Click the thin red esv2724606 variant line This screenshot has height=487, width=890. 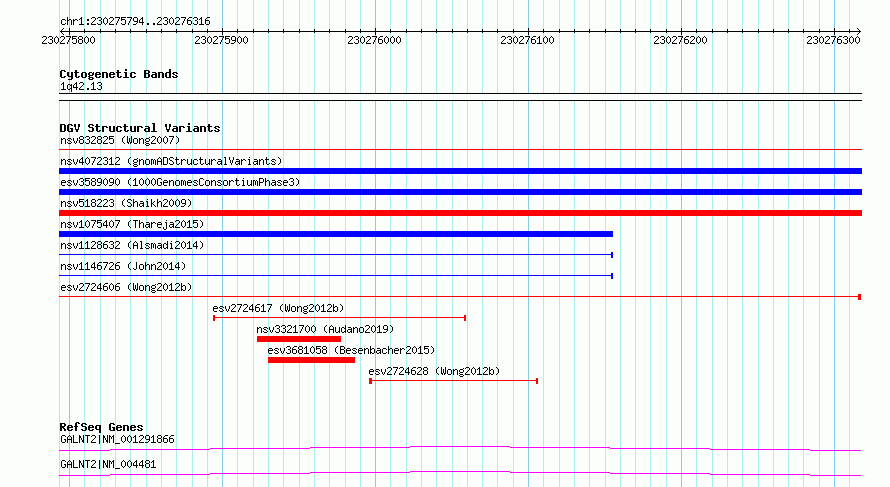click(460, 297)
